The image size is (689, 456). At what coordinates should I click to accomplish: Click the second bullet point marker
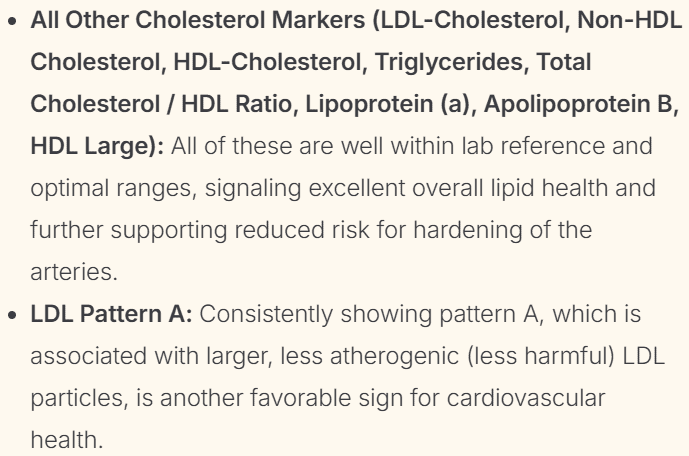(x=15, y=313)
